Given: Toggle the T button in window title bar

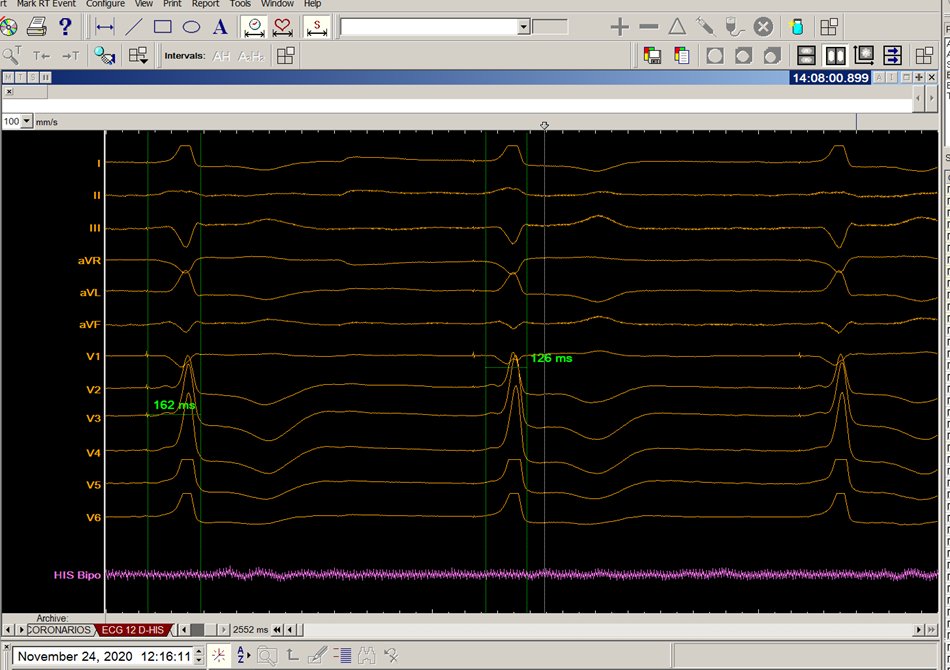Looking at the screenshot, I should [x=21, y=77].
